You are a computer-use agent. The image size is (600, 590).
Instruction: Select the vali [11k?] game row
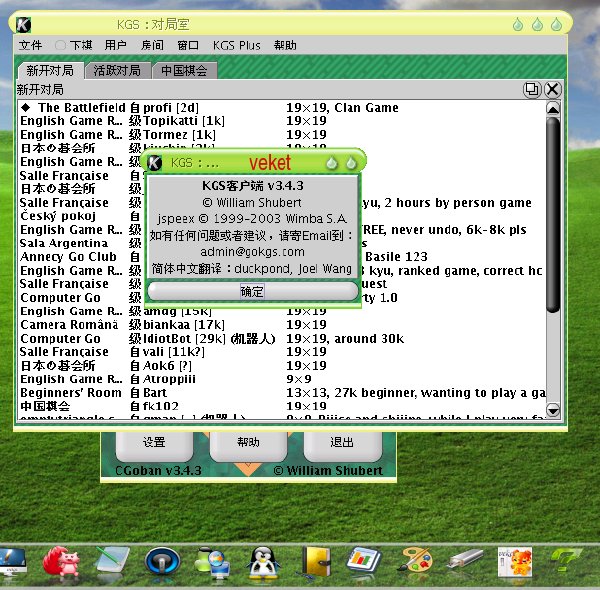pyautogui.click(x=282, y=352)
